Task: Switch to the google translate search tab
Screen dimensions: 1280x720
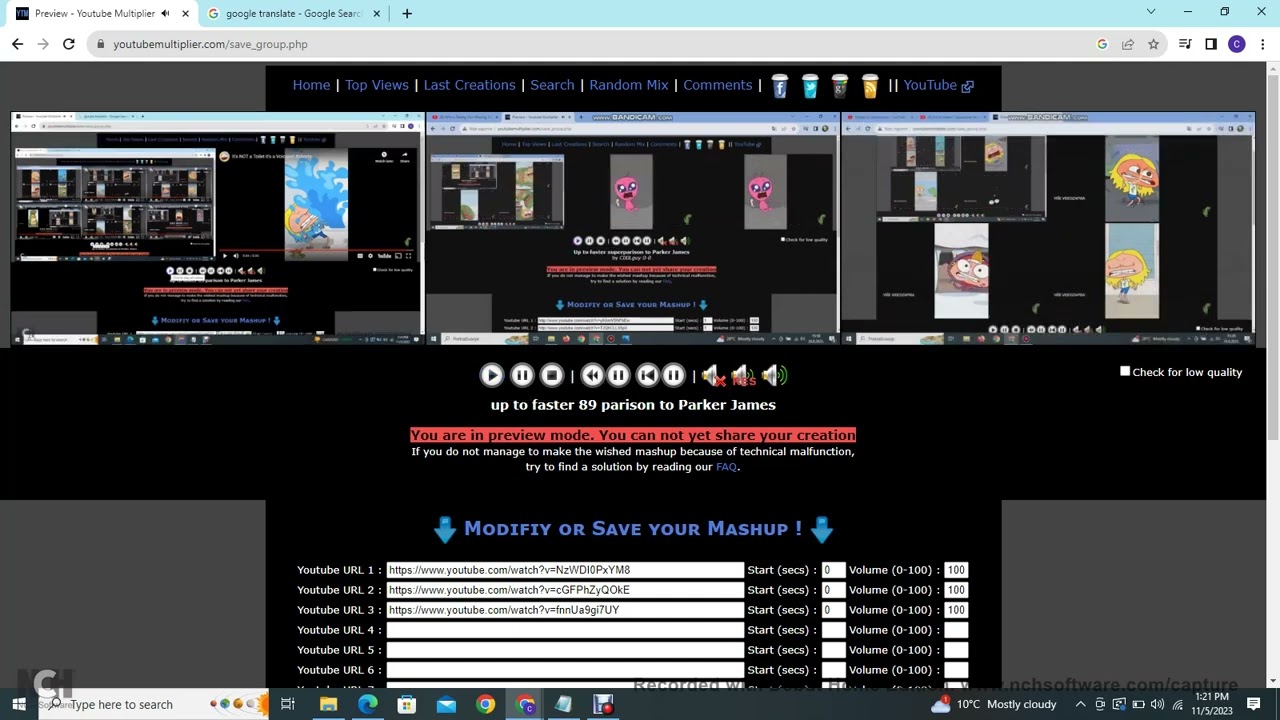Action: click(x=290, y=13)
